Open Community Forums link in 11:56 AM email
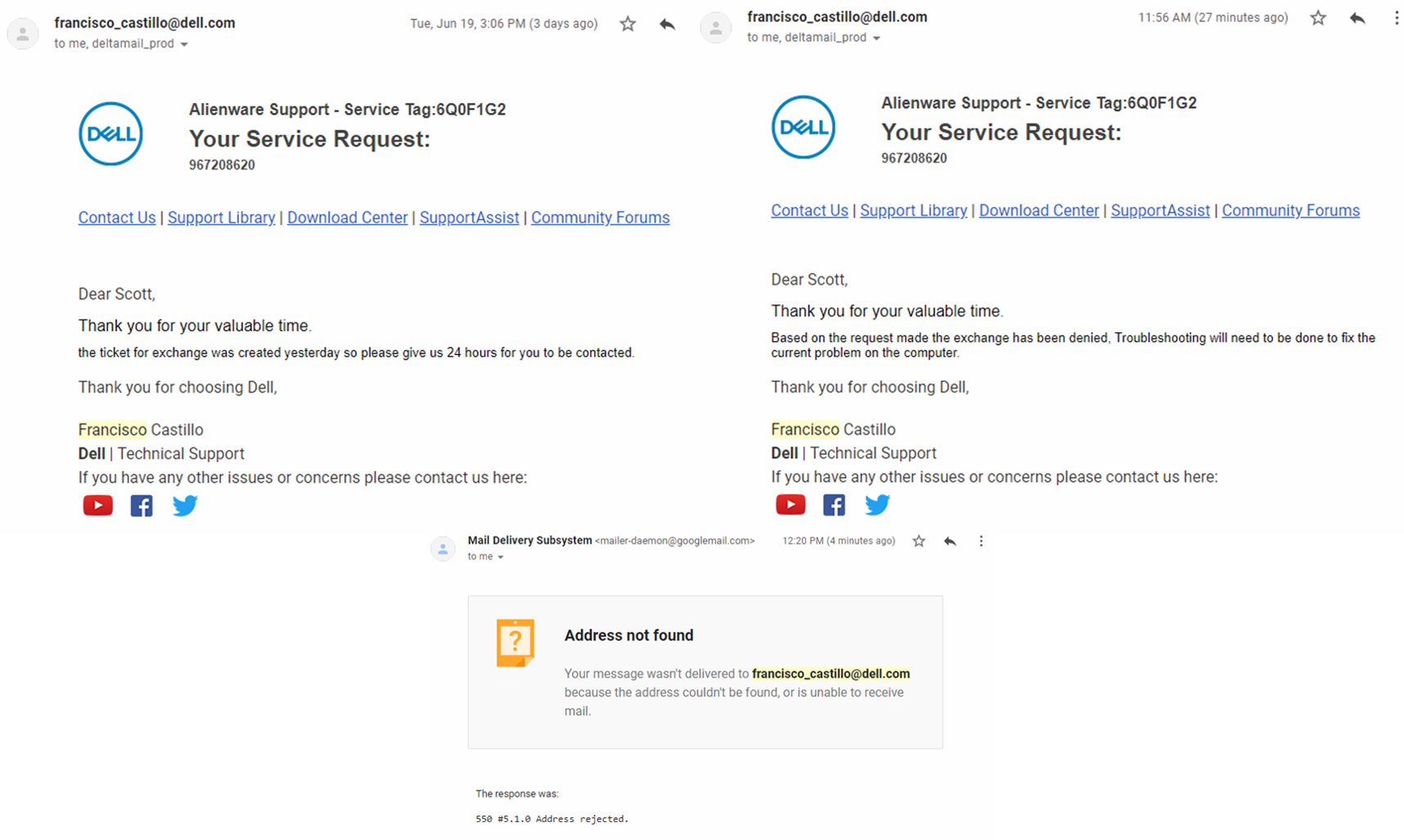1404x840 pixels. (x=1290, y=210)
